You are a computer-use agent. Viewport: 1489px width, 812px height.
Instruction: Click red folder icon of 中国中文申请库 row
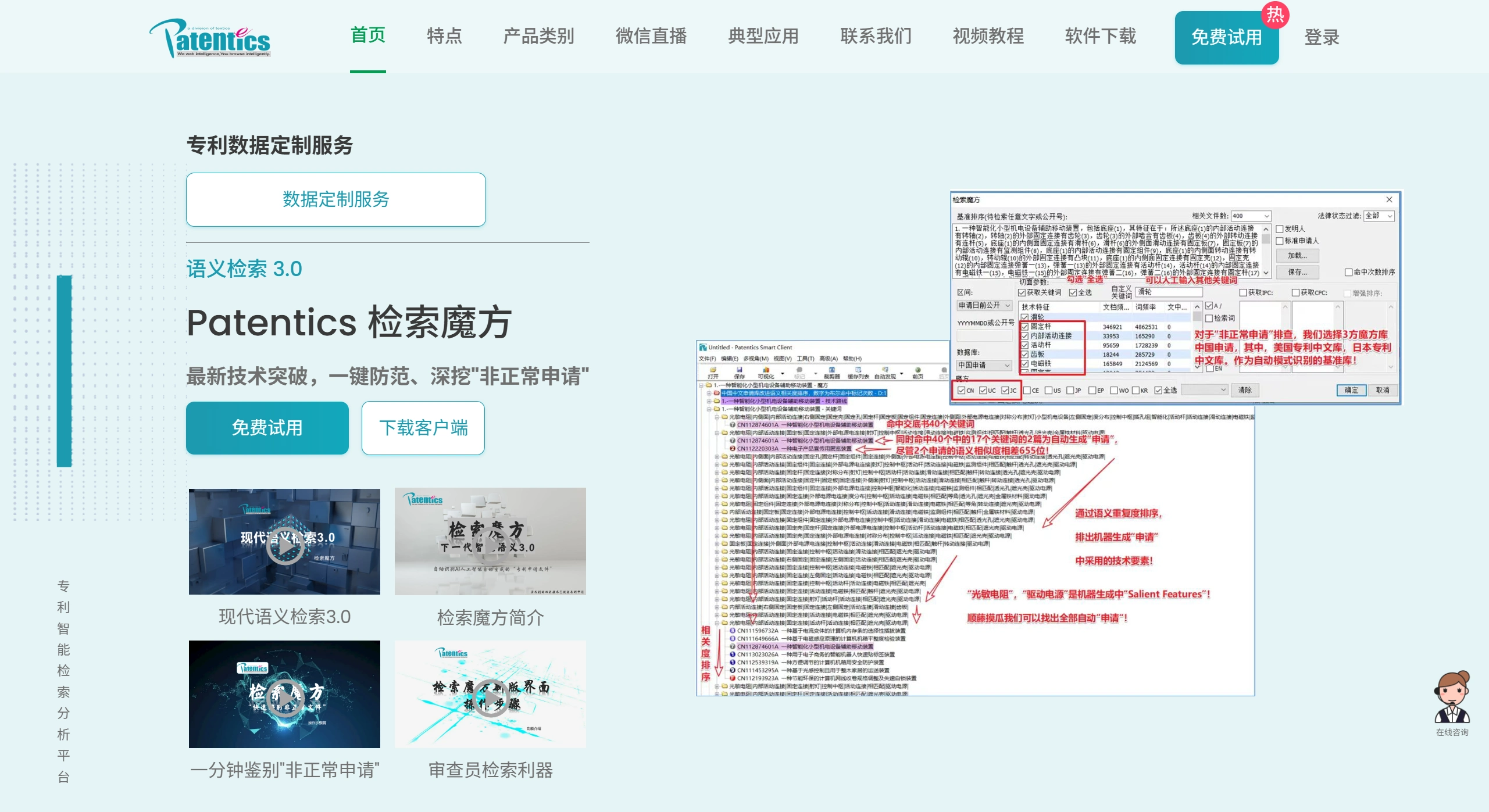[x=717, y=393]
